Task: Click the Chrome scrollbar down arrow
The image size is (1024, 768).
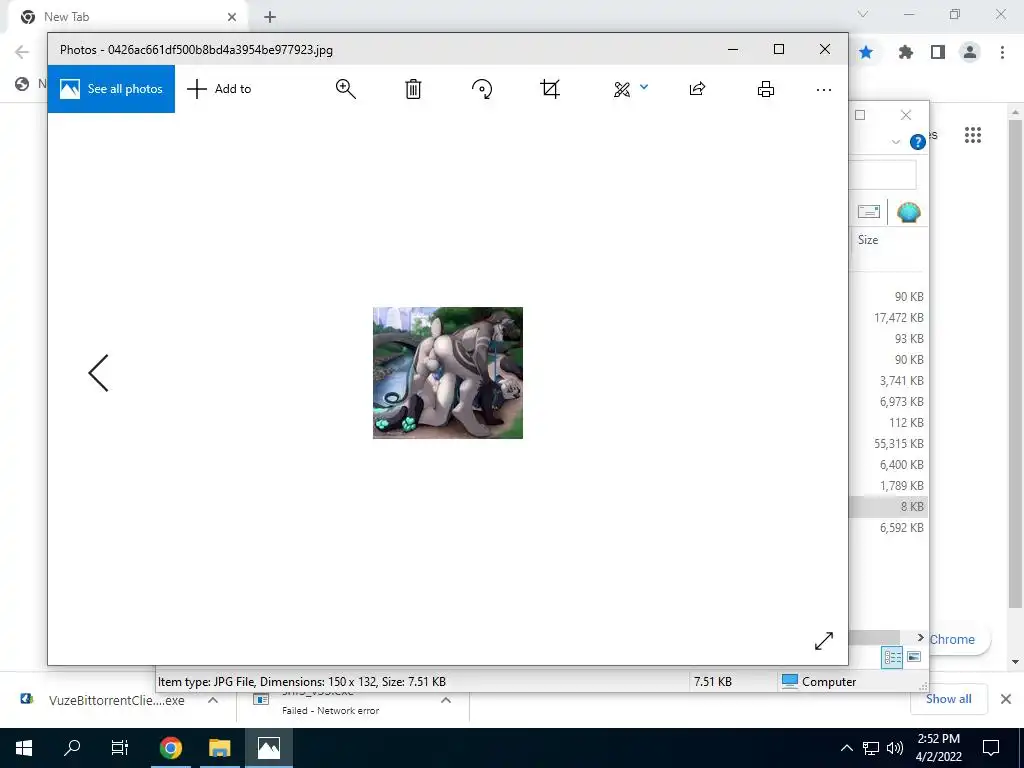Action: point(1015,662)
